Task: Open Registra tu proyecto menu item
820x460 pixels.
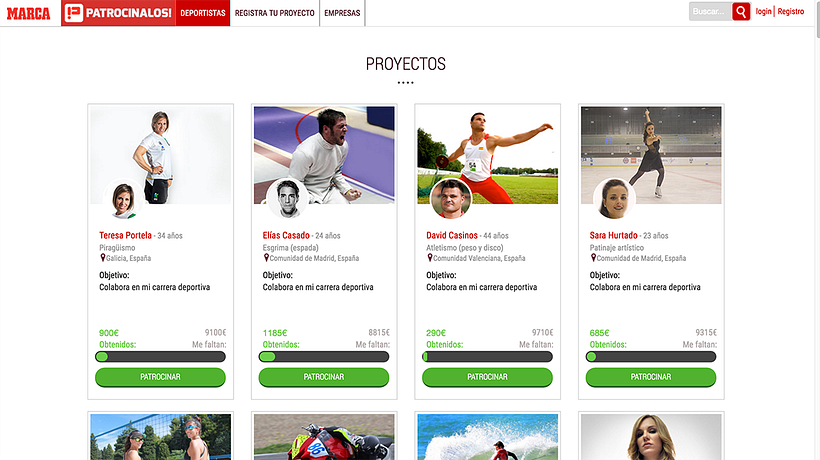Action: coord(275,13)
